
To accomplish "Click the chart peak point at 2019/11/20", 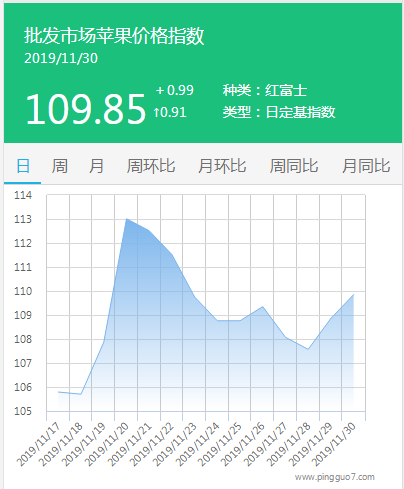I will [126, 219].
